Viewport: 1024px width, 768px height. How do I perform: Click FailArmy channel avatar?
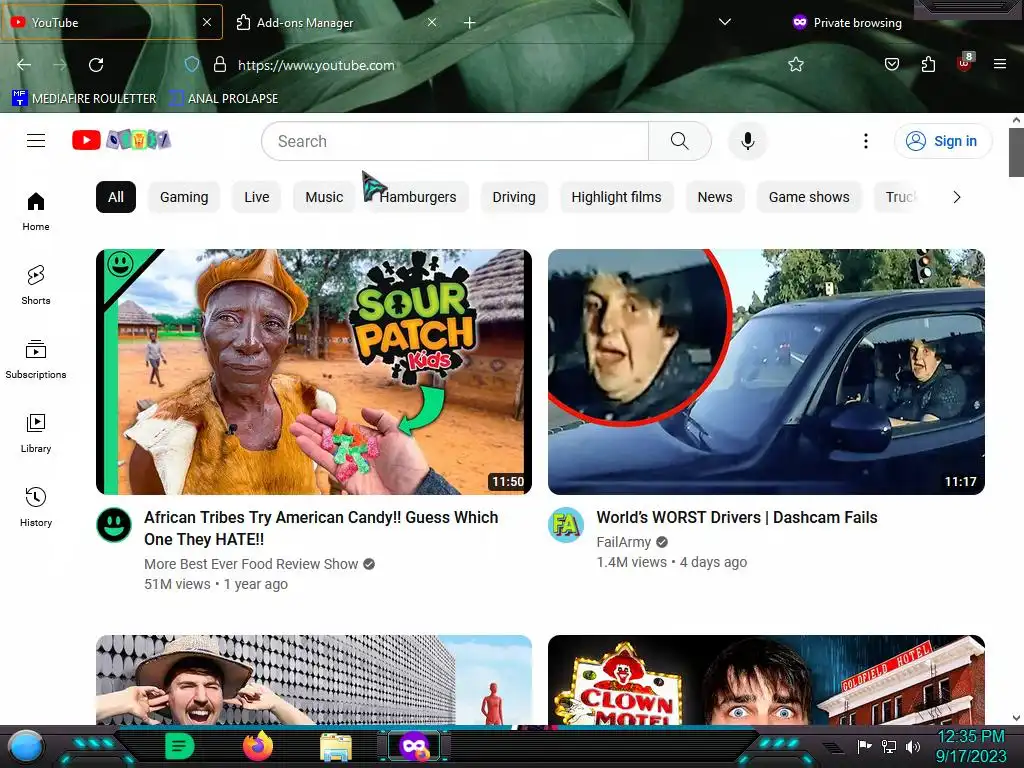click(566, 525)
